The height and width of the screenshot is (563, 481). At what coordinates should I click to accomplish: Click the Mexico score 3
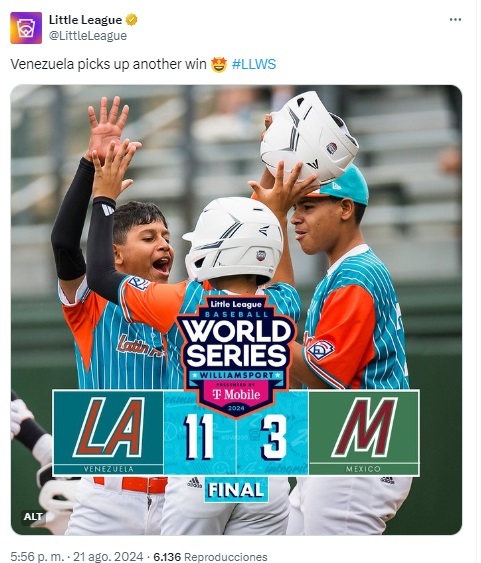point(274,436)
